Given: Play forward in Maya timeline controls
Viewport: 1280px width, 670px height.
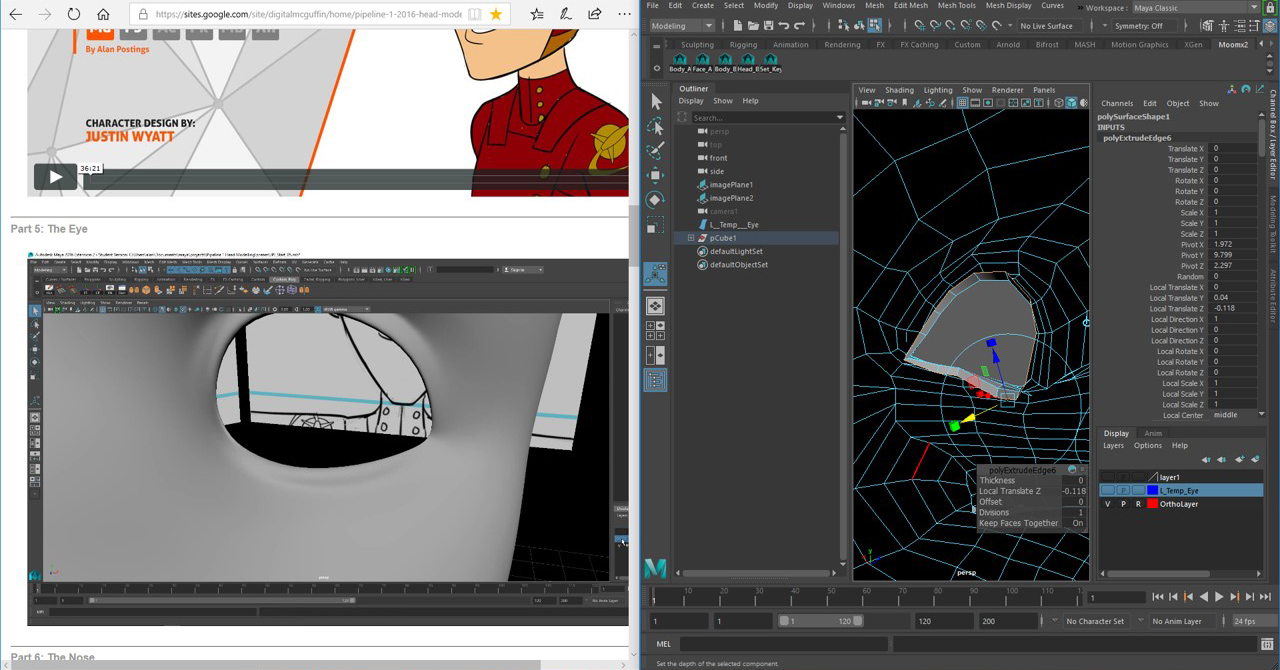Looking at the screenshot, I should 1219,597.
